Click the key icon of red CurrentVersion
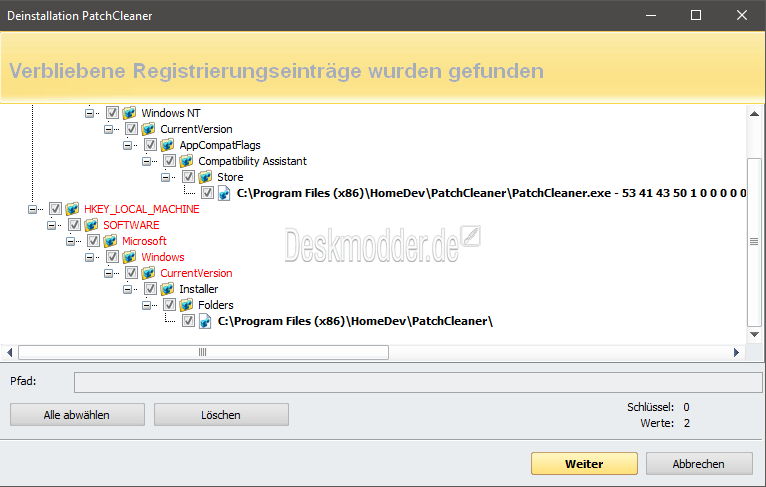Viewport: 766px width, 487px height. (x=148, y=273)
